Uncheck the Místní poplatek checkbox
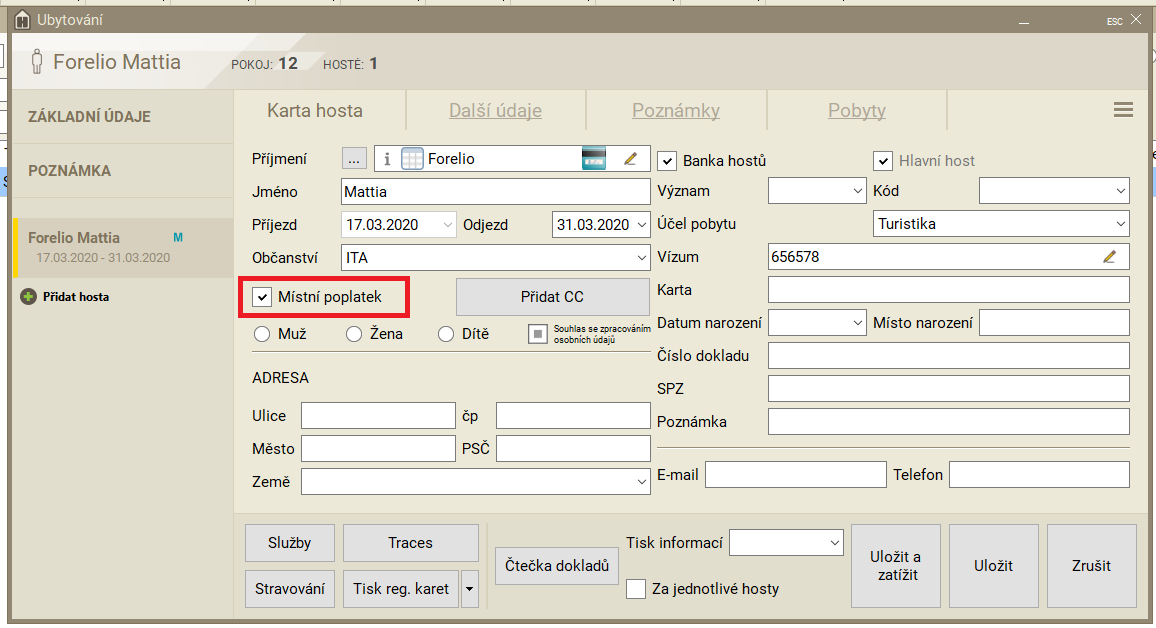This screenshot has width=1156, height=628. [263, 297]
